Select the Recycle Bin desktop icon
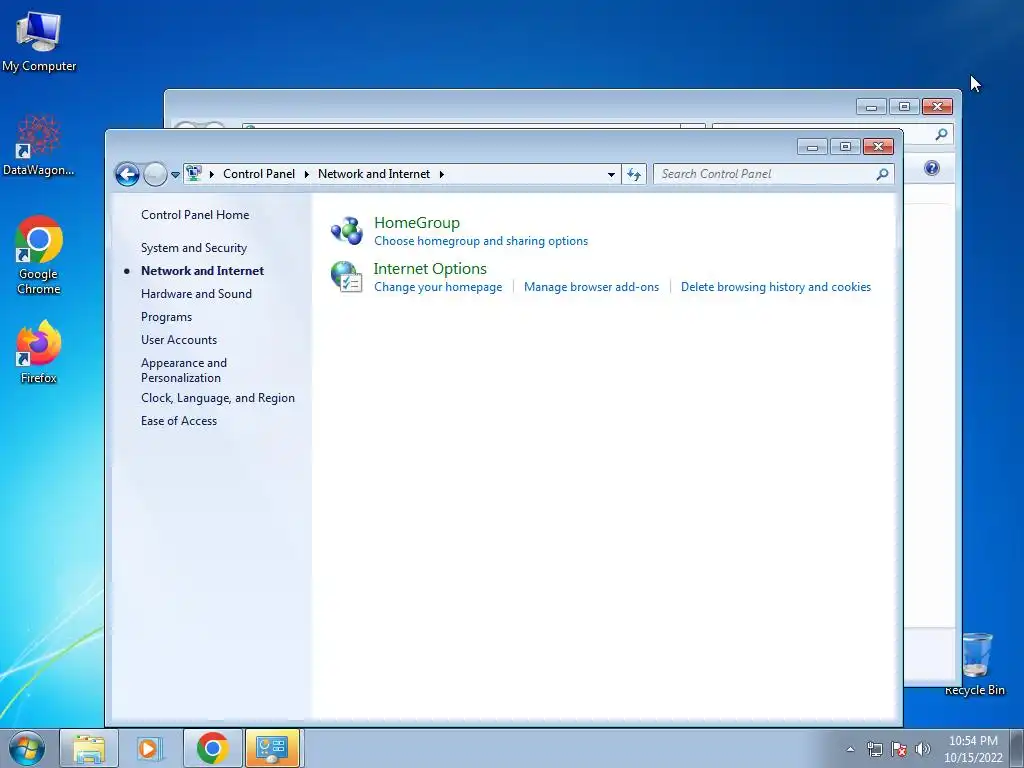 coord(976,664)
